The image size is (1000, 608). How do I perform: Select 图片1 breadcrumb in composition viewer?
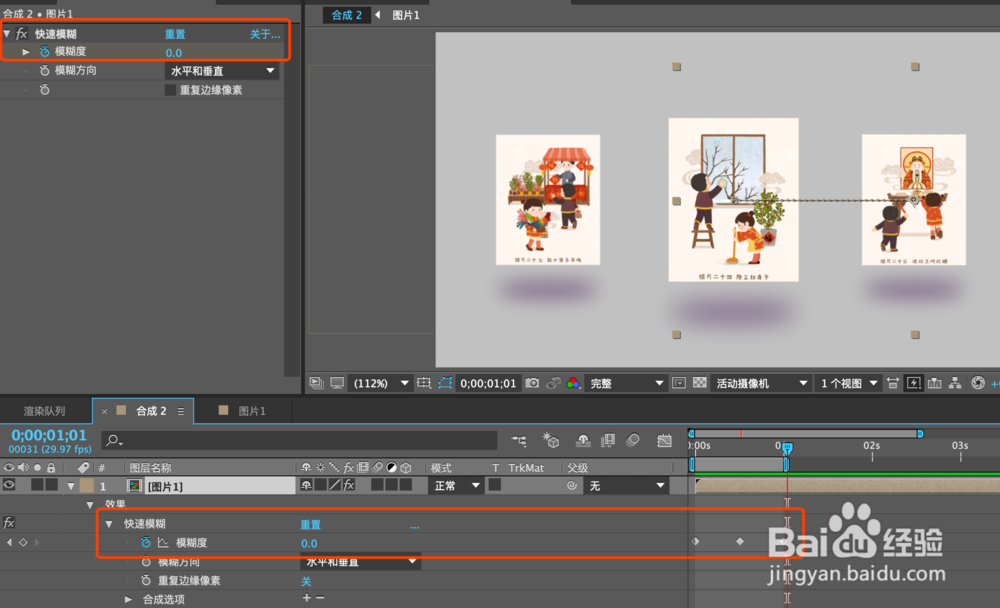coord(406,15)
